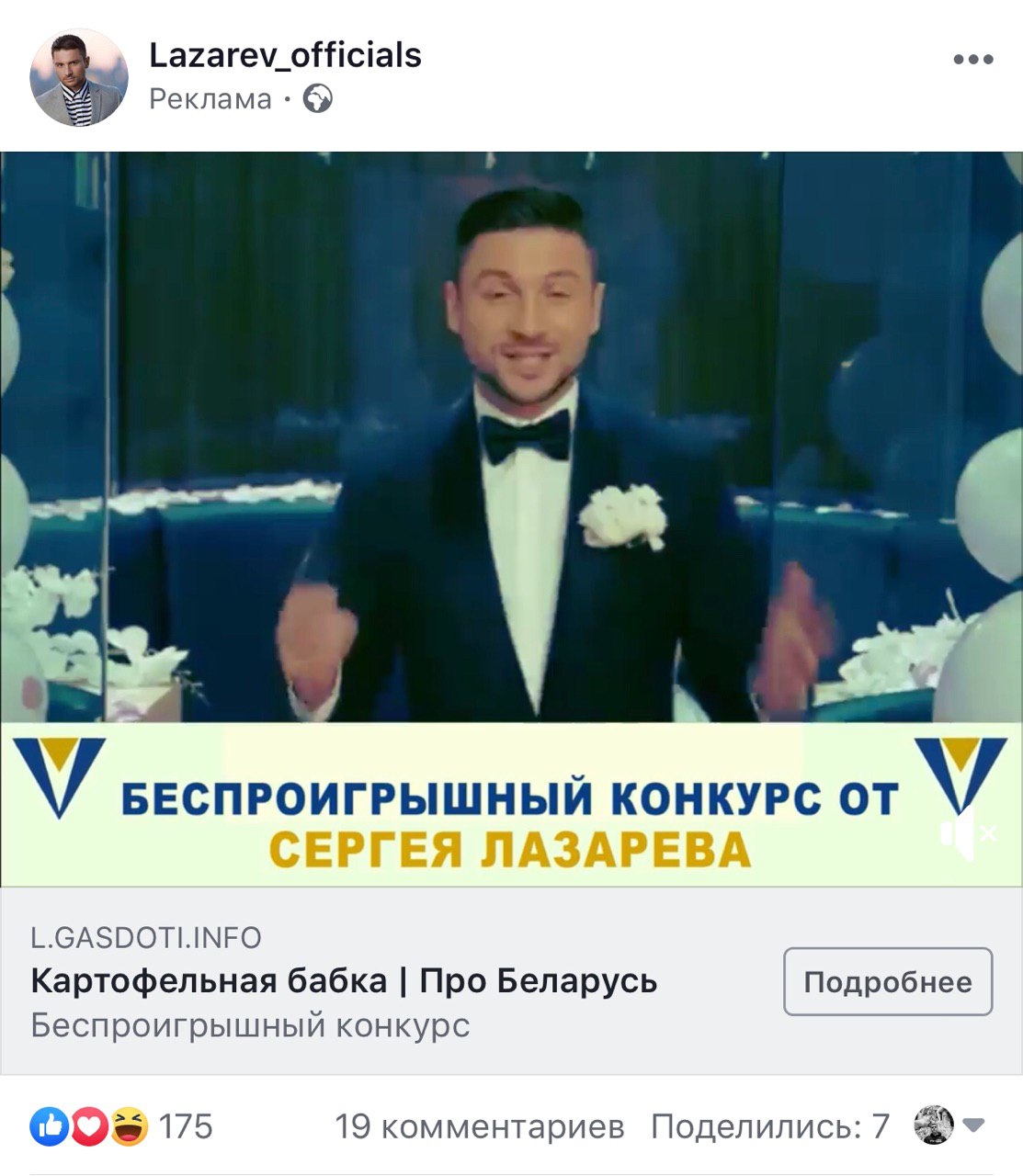Screen dimensions: 1023x1176
Task: Click the small commenter avatar icon
Action: pos(934,1125)
